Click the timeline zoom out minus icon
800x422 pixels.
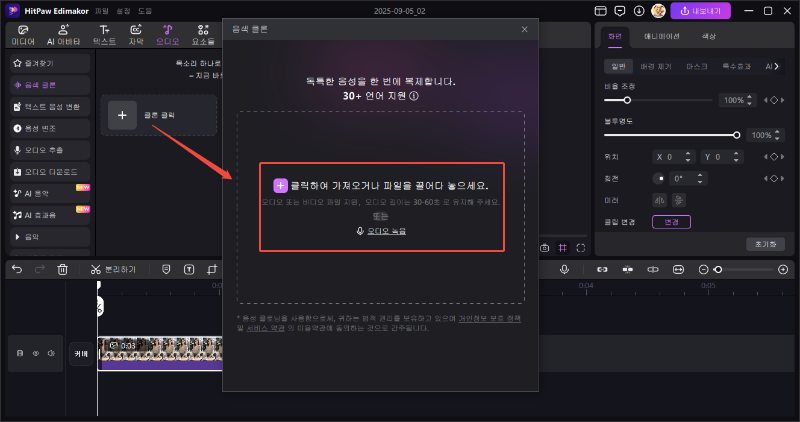click(703, 269)
